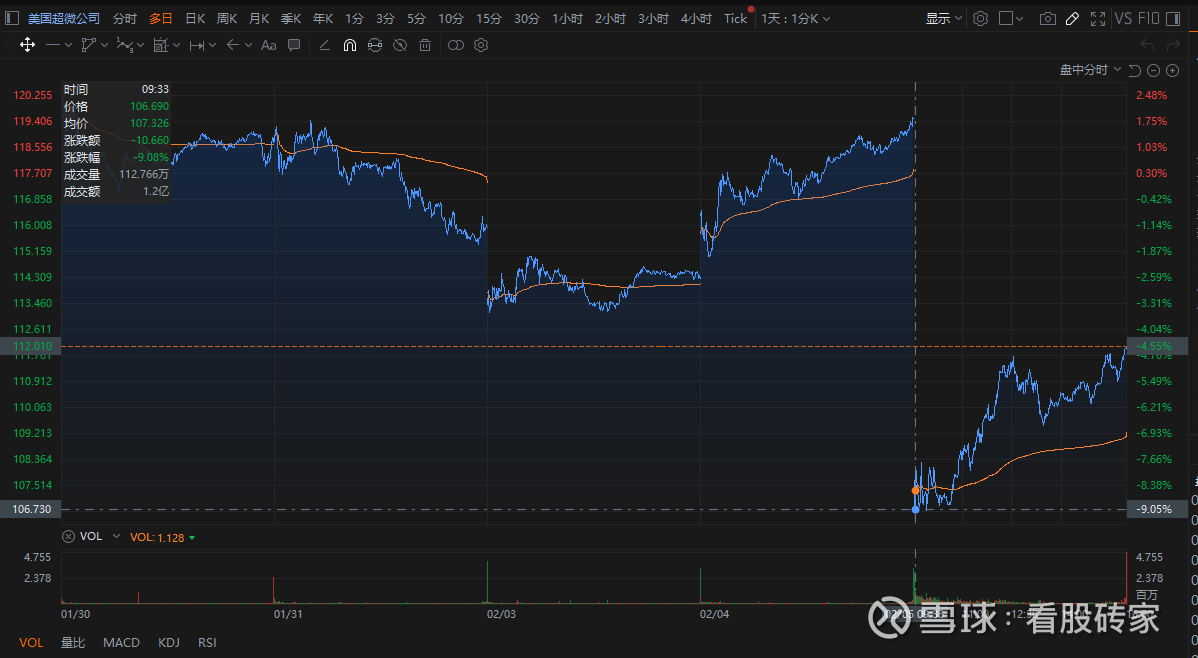The image size is (1198, 658).
Task: Expand the layout square dropdown arrow
Action: pos(1020,19)
